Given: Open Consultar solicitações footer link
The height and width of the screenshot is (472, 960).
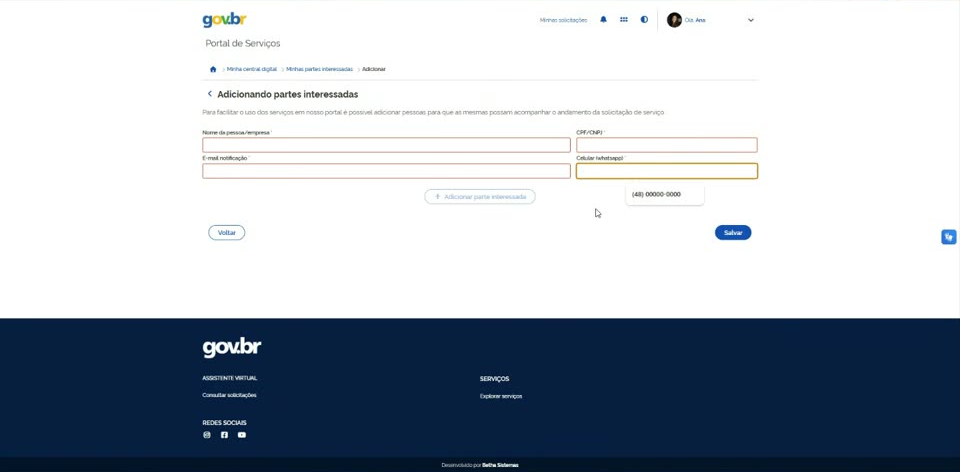Looking at the screenshot, I should coord(230,395).
